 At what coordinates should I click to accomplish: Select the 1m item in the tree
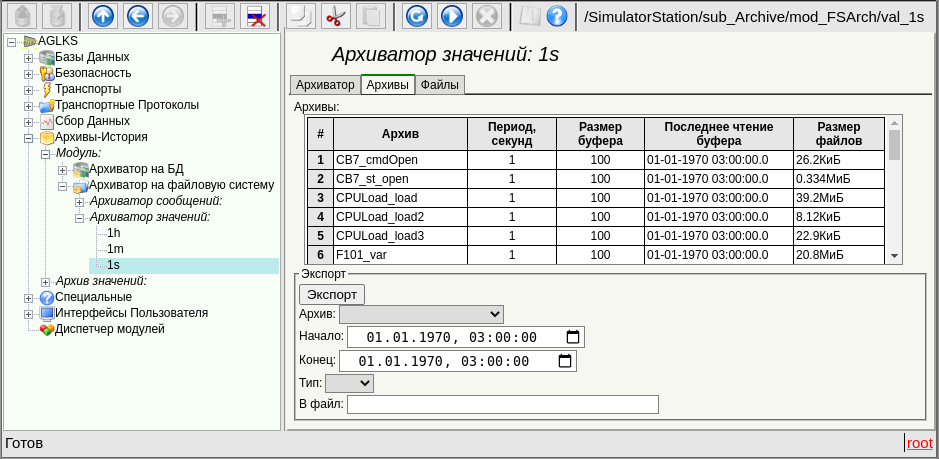pyautogui.click(x=115, y=249)
